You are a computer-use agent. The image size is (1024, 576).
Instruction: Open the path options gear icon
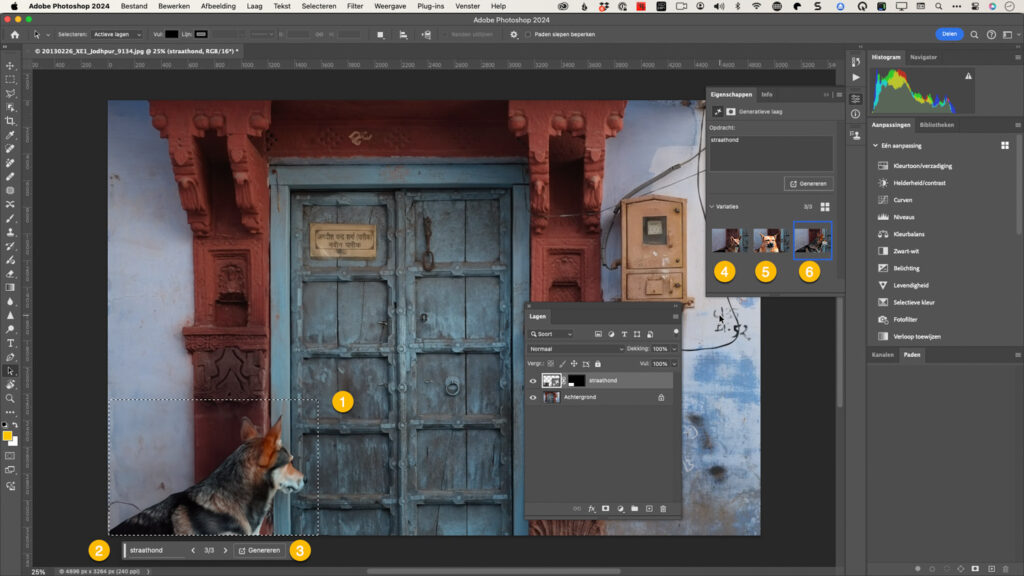point(513,35)
